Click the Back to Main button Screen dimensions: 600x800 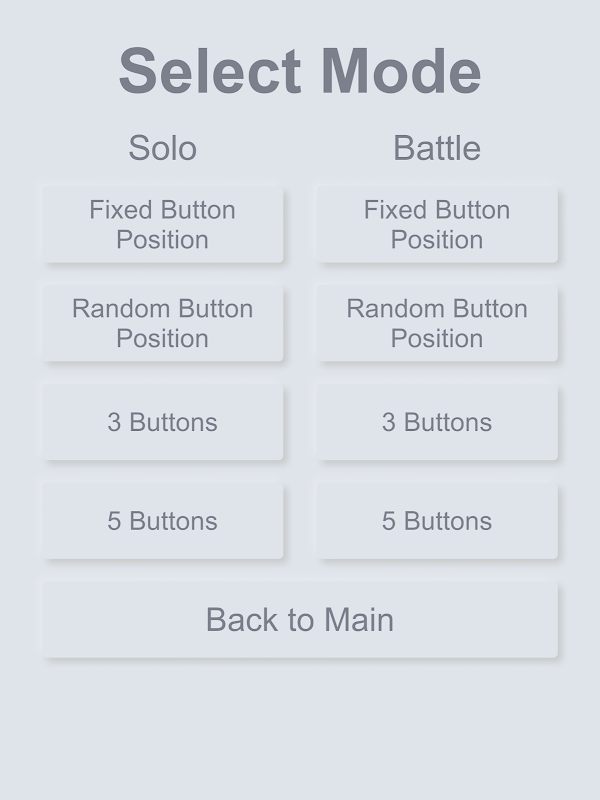(300, 620)
